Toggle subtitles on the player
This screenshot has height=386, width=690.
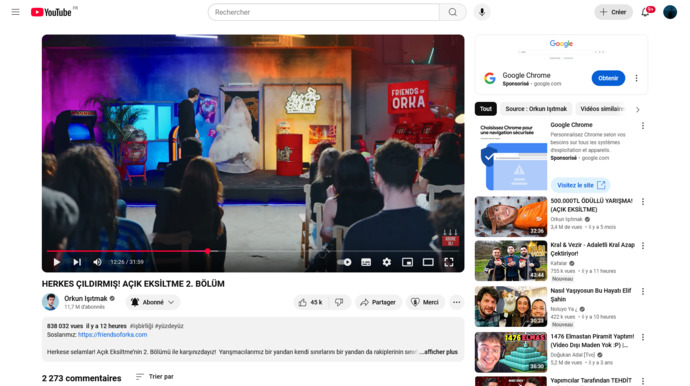click(366, 262)
